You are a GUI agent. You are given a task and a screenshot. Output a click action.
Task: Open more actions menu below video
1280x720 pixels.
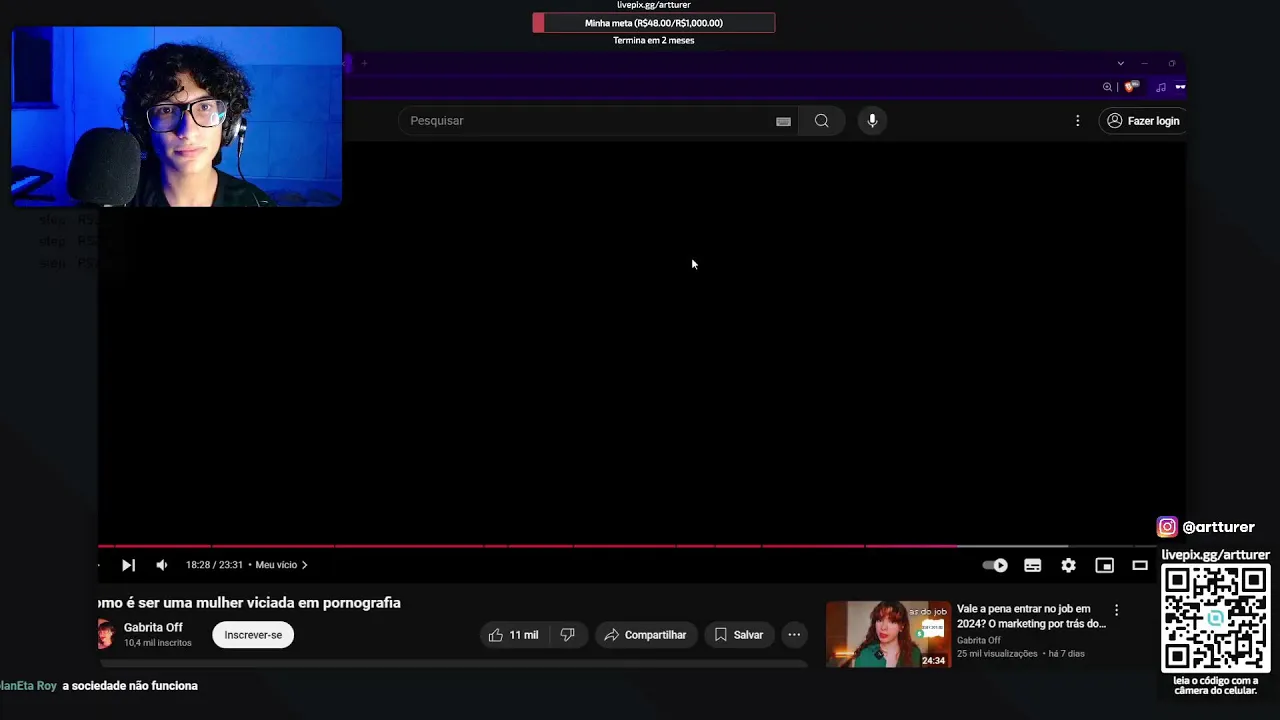794,635
